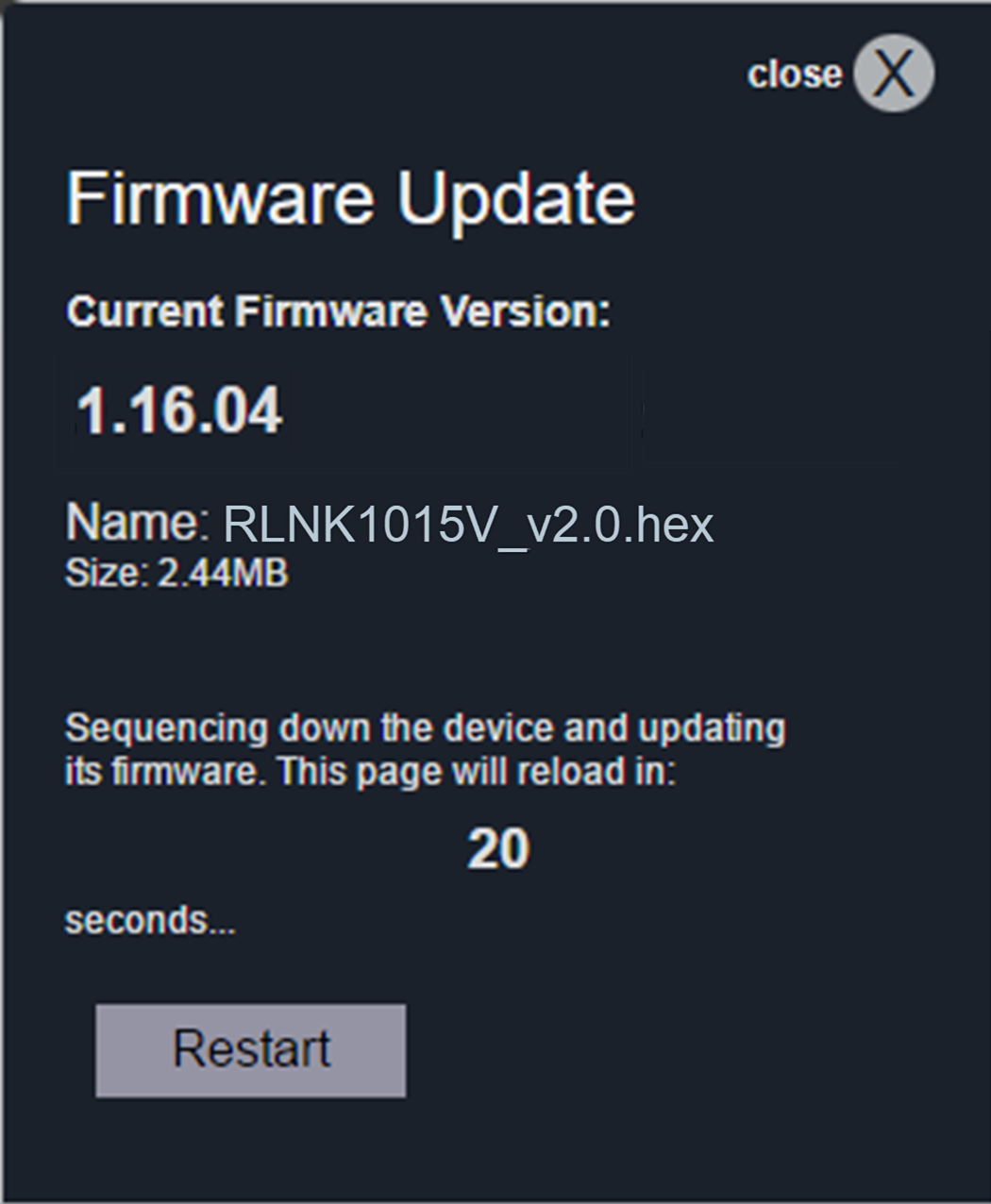Click the 'close' text label

coord(795,74)
